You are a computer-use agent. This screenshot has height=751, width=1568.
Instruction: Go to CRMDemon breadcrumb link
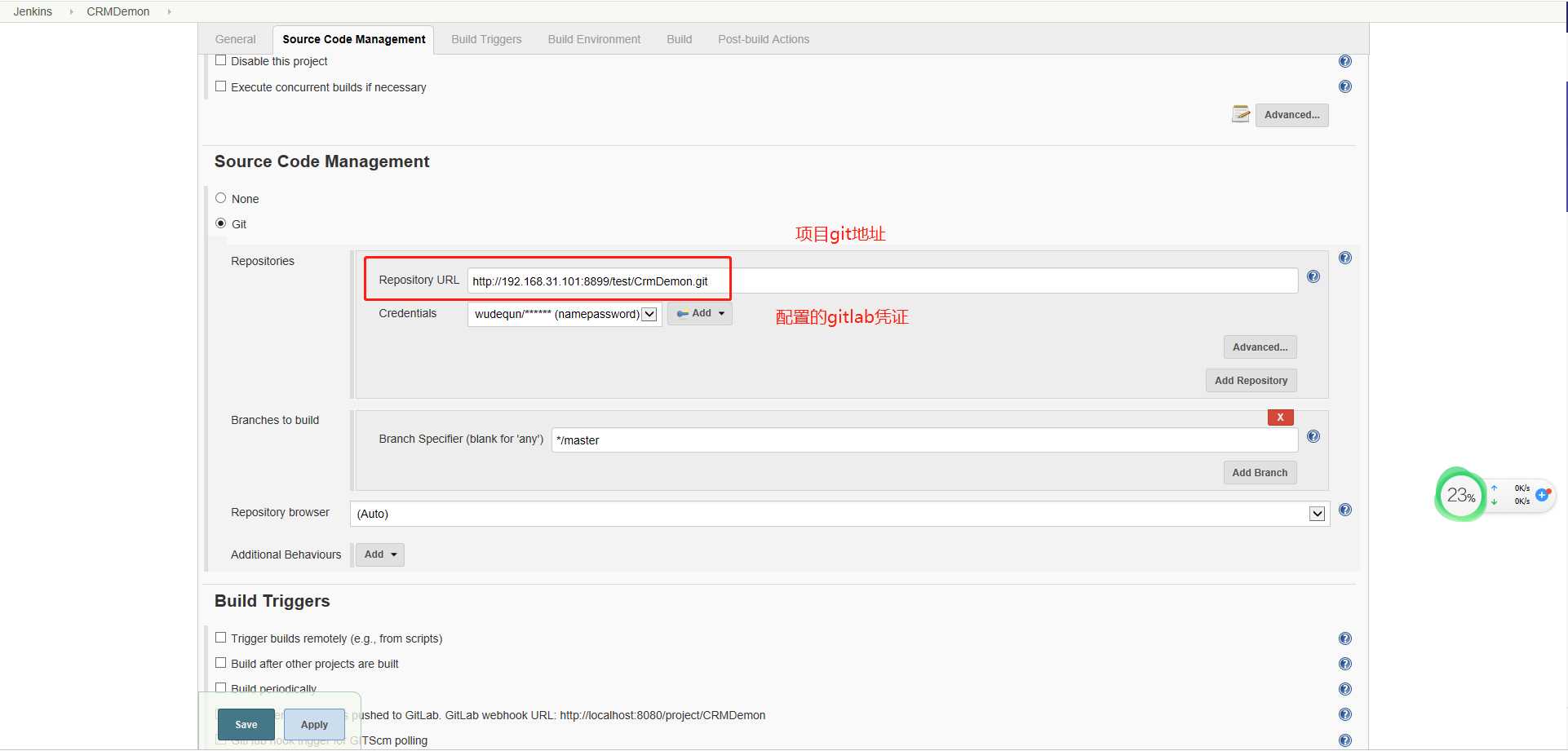[x=118, y=11]
